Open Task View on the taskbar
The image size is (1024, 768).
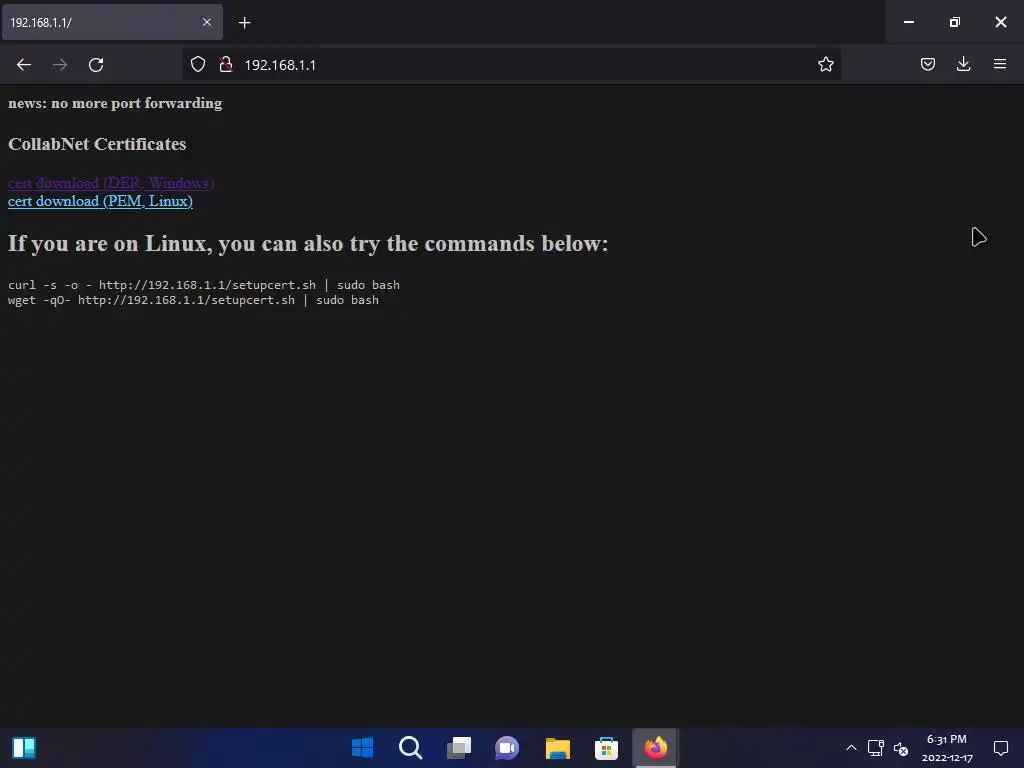tap(459, 747)
